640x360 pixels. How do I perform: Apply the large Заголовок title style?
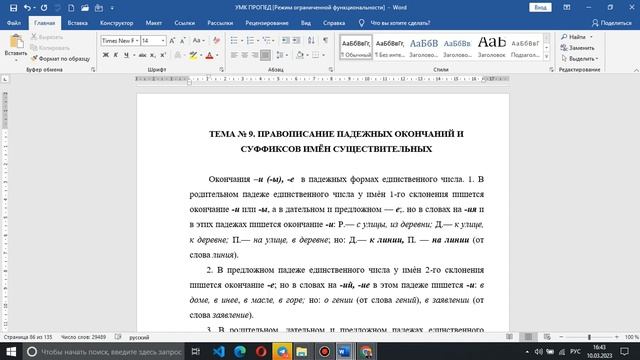pos(491,47)
